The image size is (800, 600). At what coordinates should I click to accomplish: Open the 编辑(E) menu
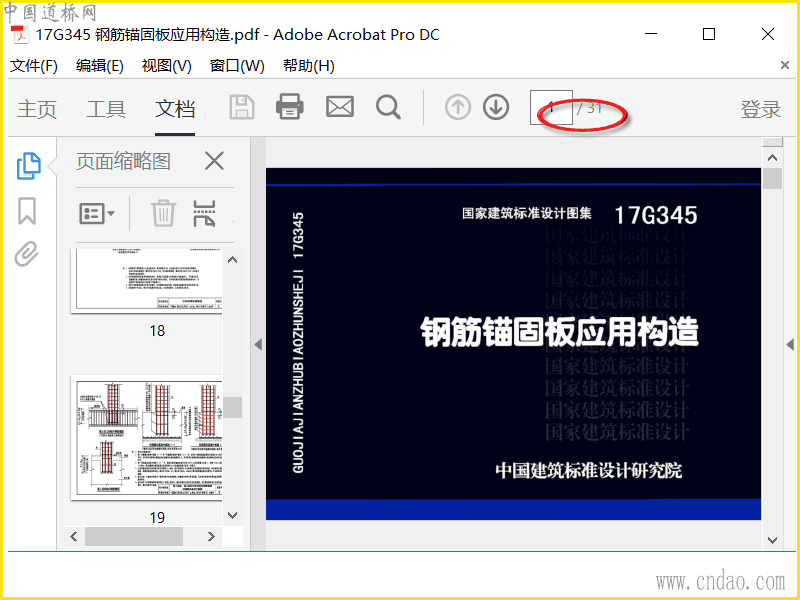click(x=99, y=66)
